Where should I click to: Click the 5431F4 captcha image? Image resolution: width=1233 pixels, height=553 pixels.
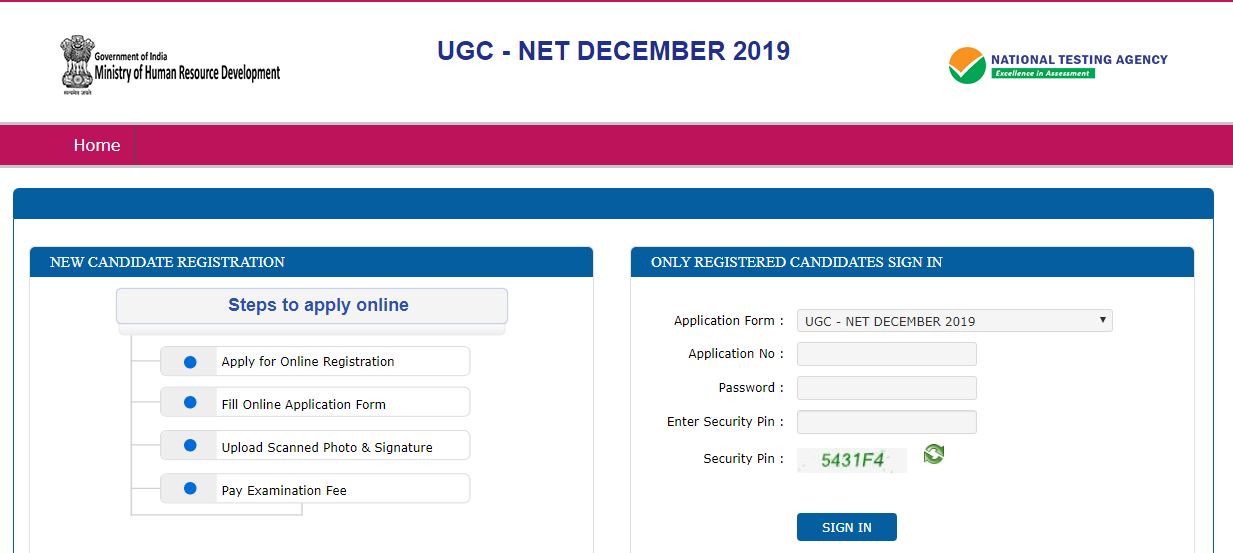point(852,460)
